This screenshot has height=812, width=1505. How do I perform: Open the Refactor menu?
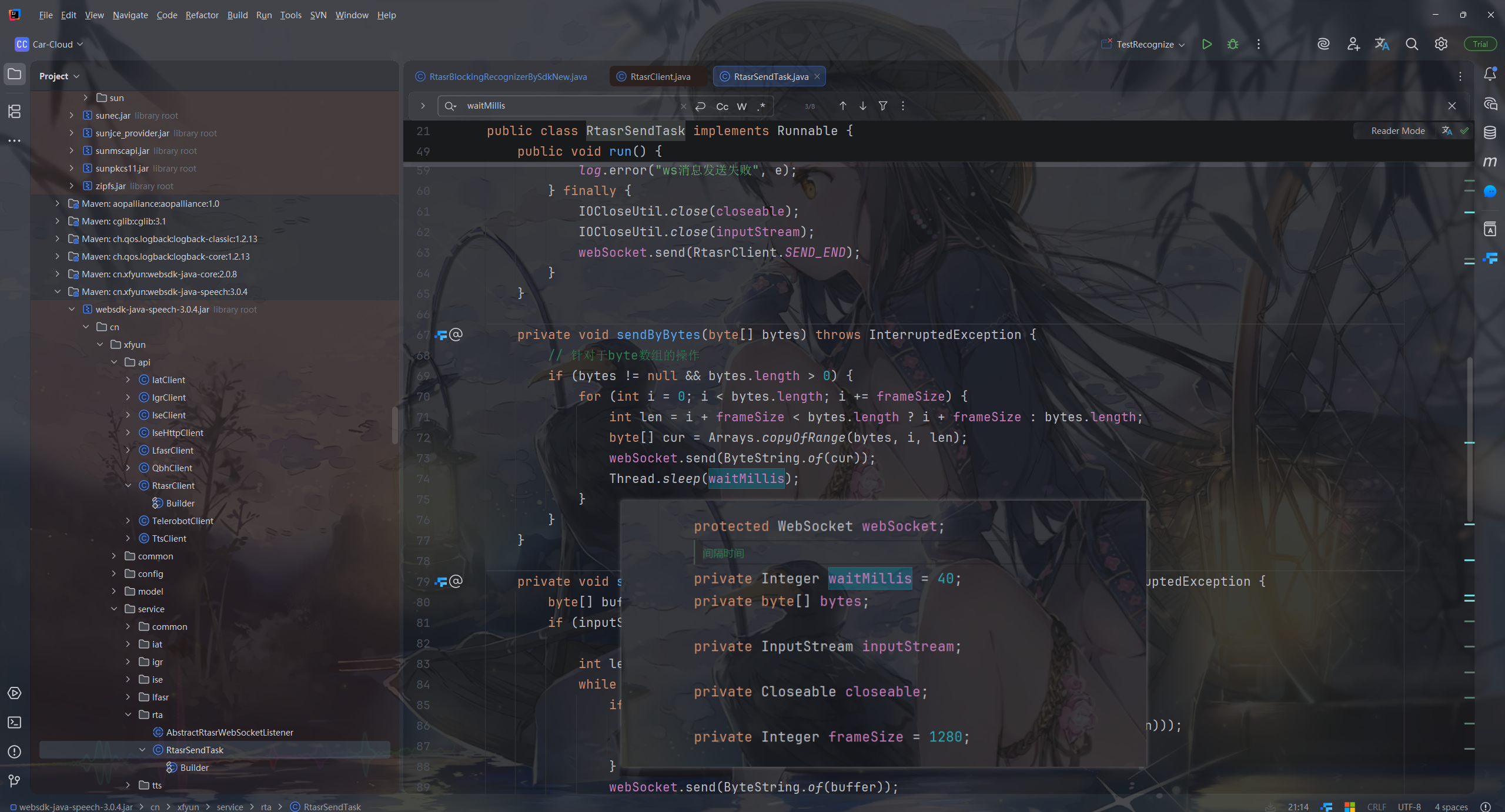[x=202, y=15]
